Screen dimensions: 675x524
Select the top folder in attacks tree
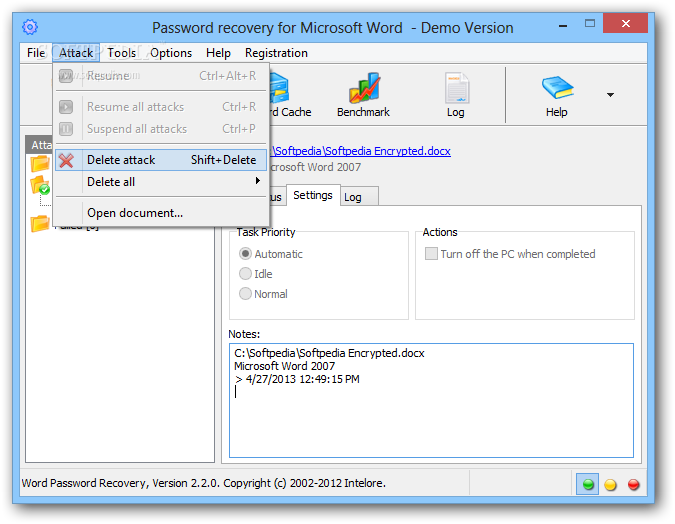[40, 164]
